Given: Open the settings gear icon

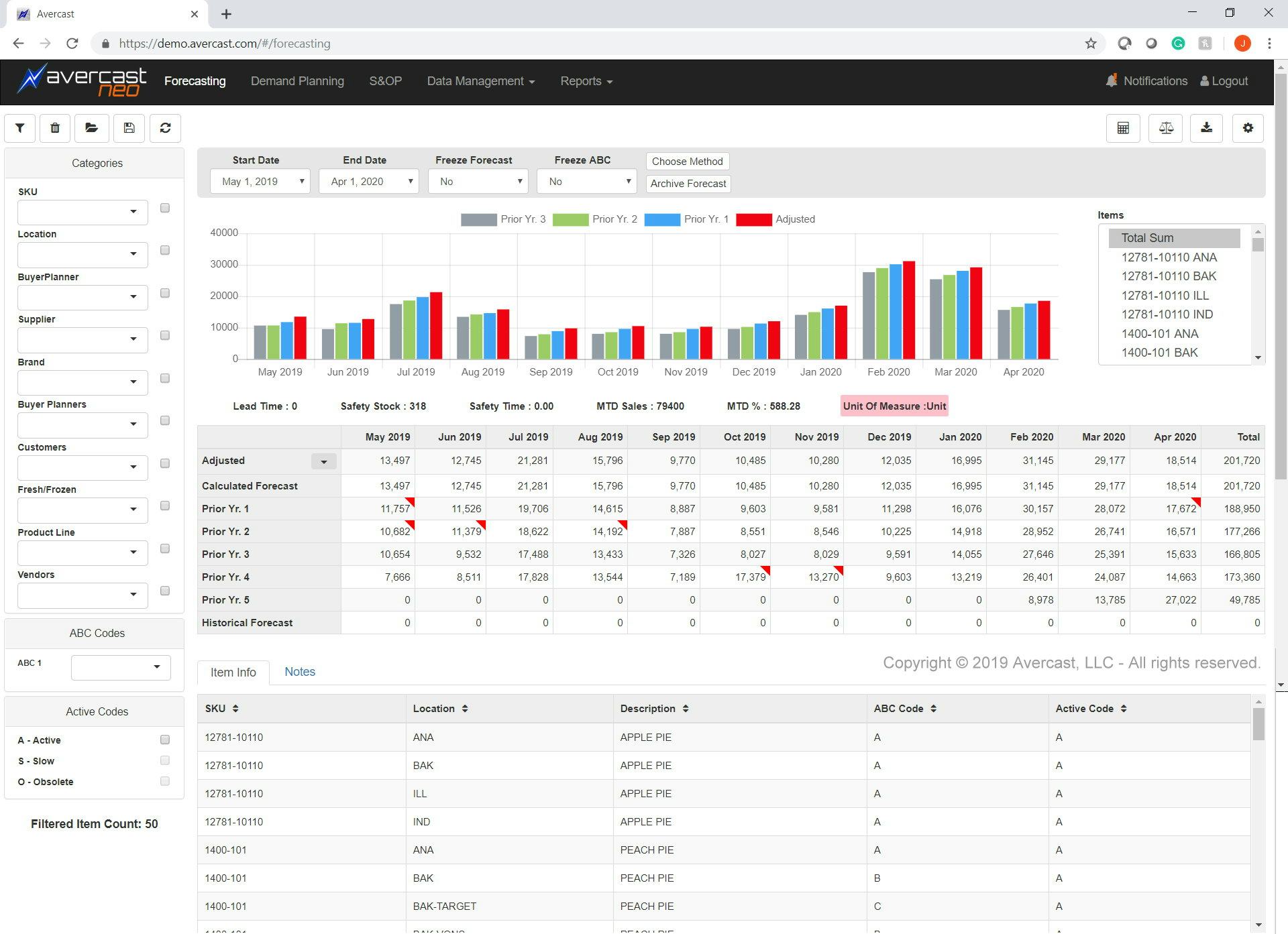Looking at the screenshot, I should (x=1248, y=128).
